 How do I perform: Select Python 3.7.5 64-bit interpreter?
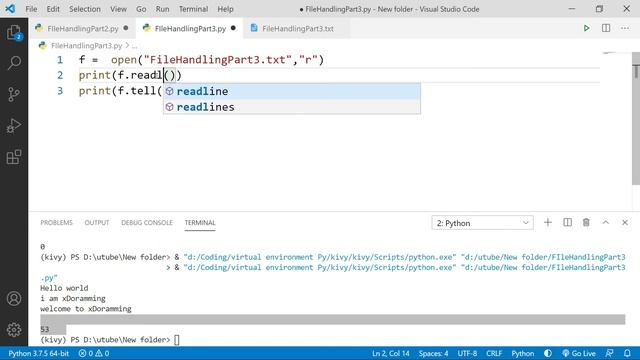point(39,353)
